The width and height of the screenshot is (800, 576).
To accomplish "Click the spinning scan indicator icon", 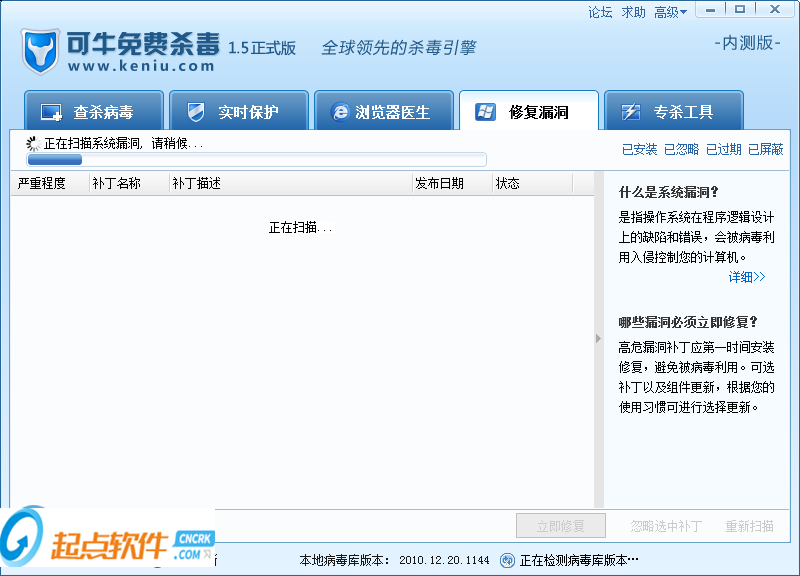I will click(x=34, y=144).
